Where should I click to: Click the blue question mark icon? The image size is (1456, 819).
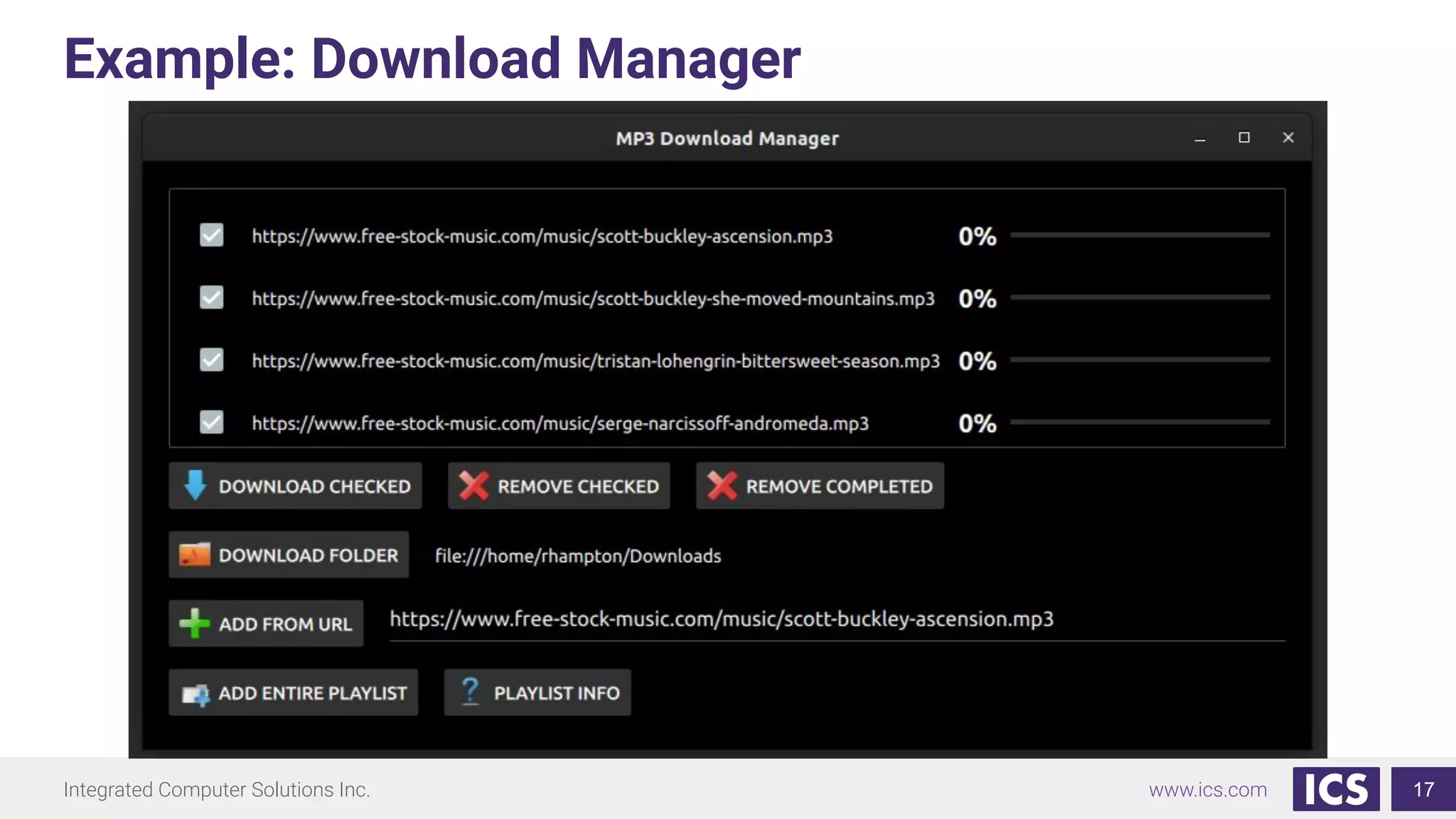pyautogui.click(x=470, y=692)
